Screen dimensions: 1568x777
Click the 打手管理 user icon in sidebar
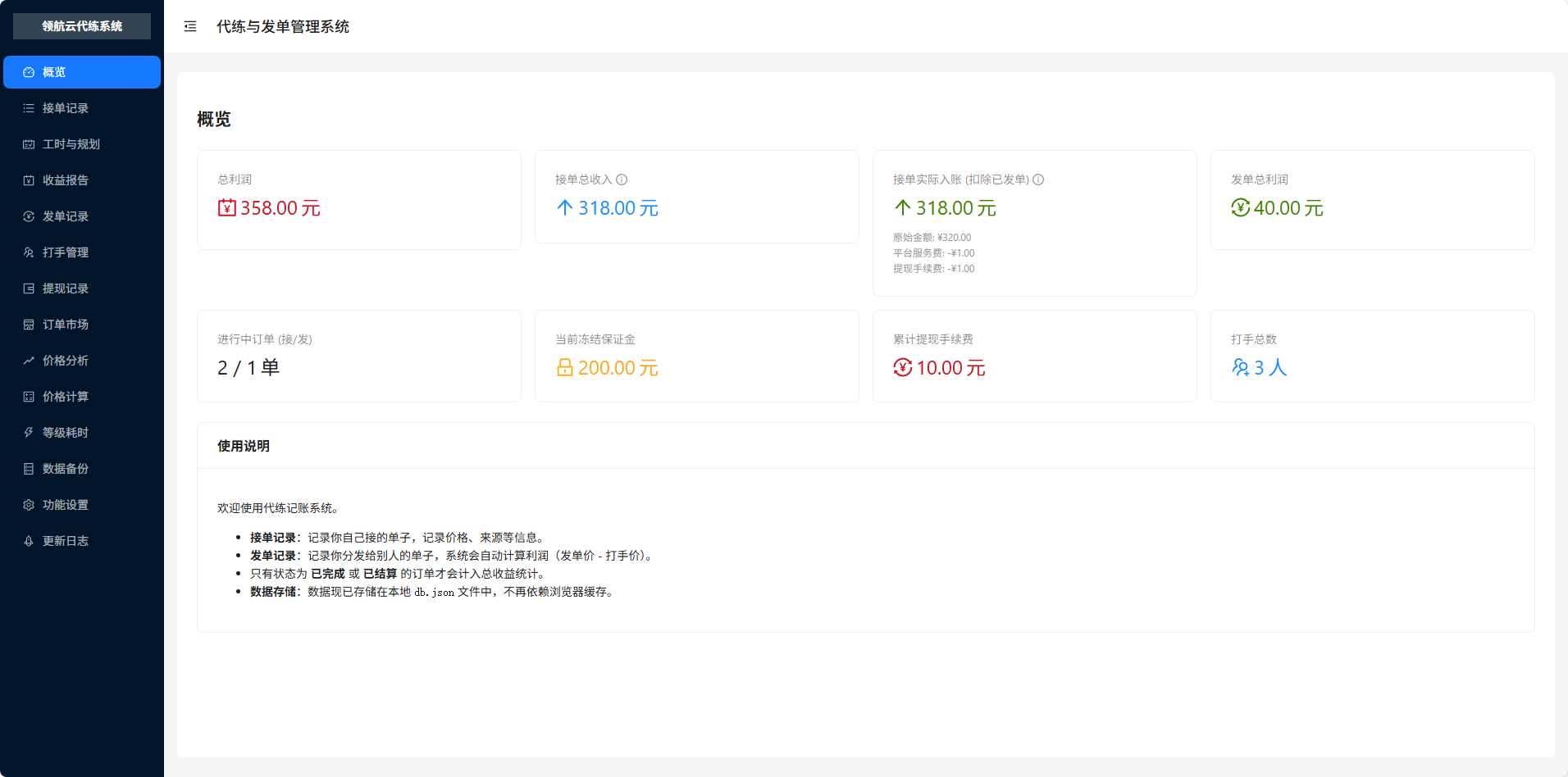pos(29,252)
